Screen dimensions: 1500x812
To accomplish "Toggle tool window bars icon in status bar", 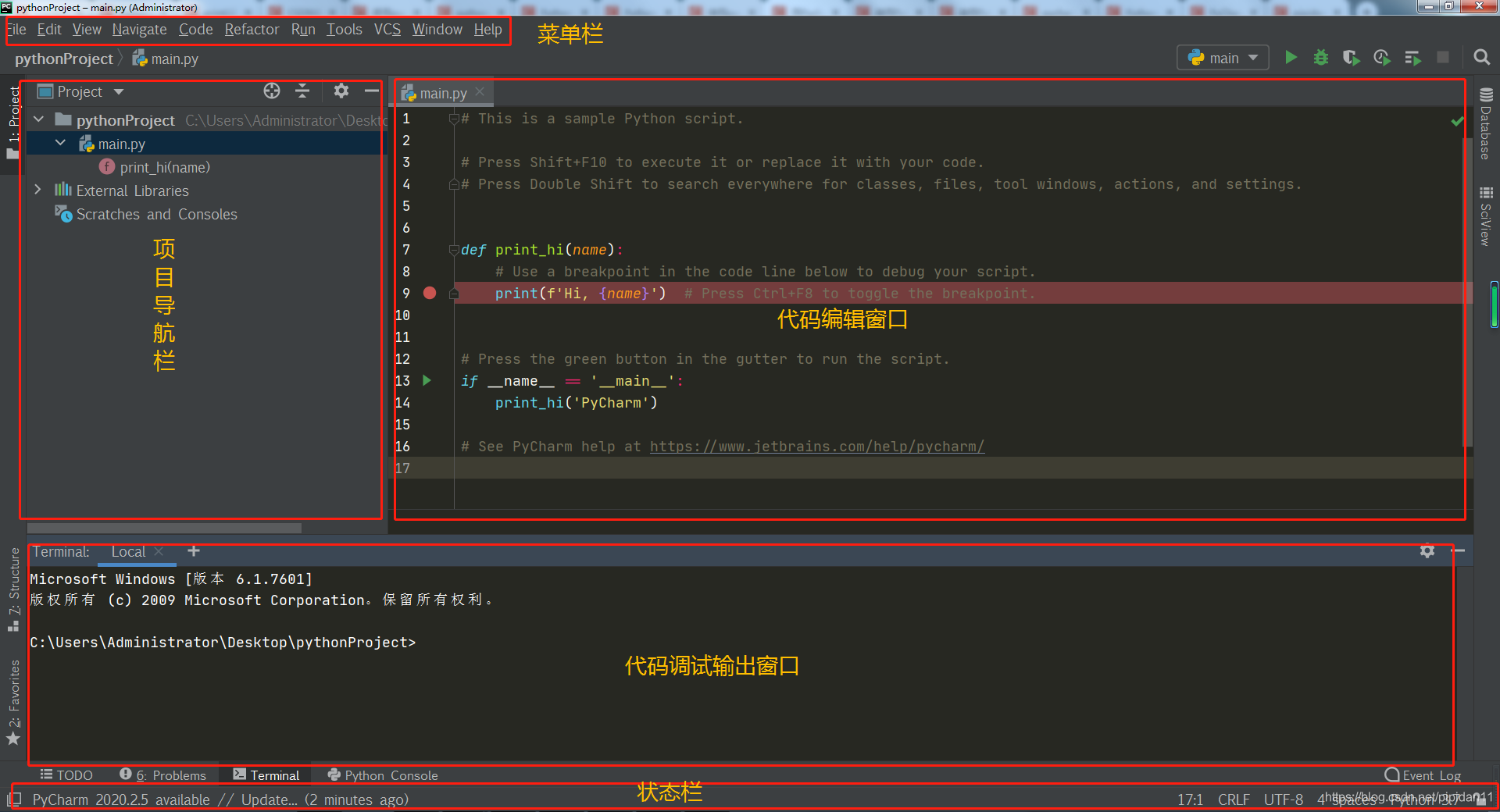I will click(x=13, y=800).
